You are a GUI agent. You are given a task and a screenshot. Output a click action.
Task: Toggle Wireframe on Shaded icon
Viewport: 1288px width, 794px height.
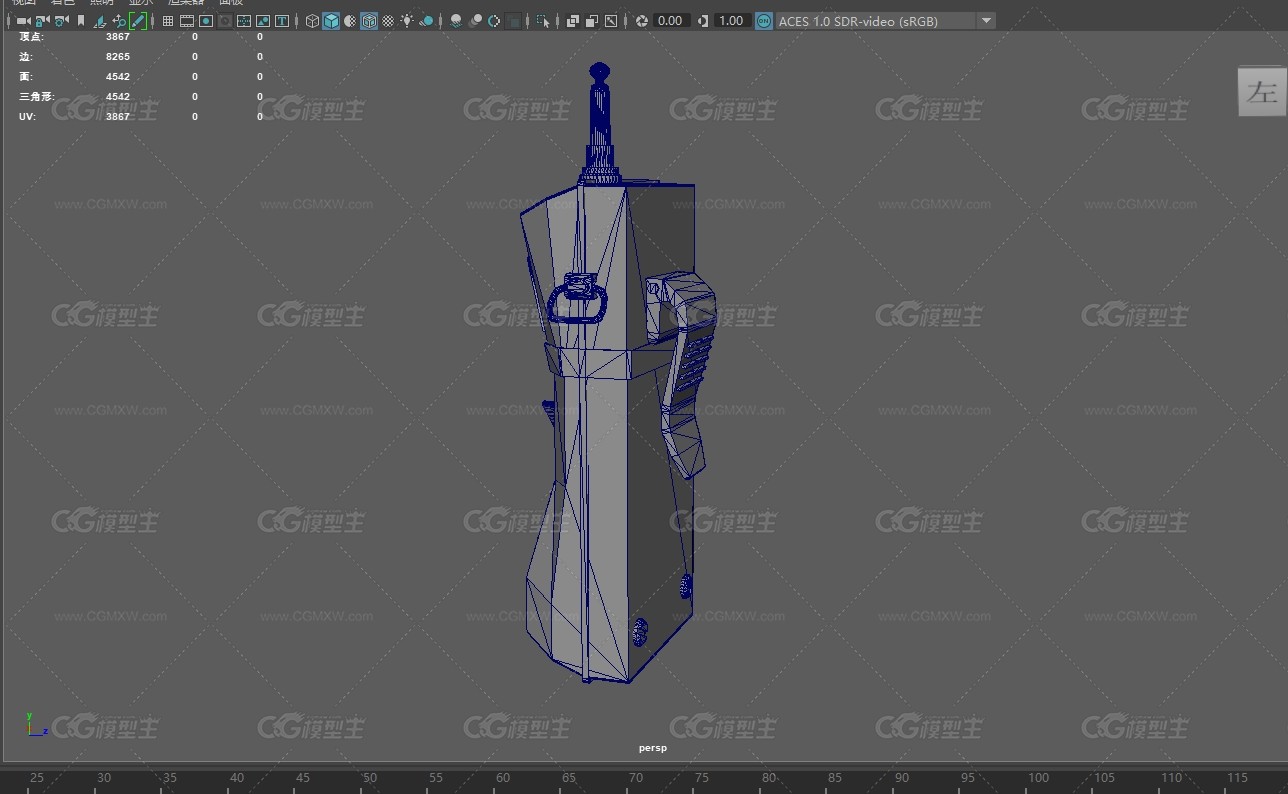click(x=369, y=21)
